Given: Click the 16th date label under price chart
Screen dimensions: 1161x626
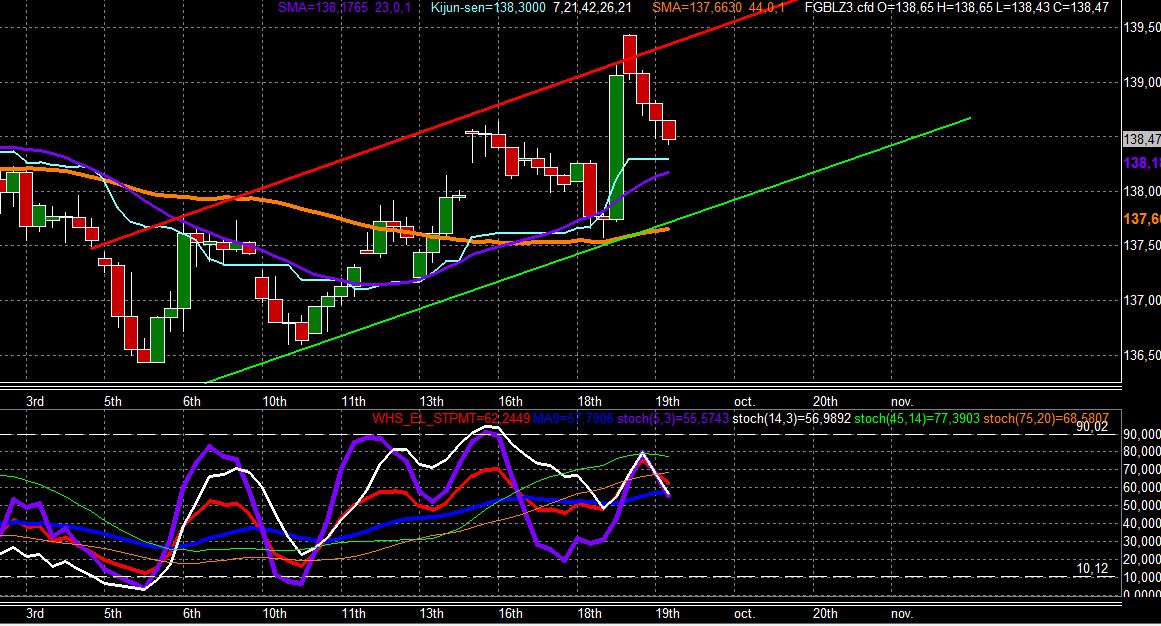Looking at the screenshot, I should 510,402.
